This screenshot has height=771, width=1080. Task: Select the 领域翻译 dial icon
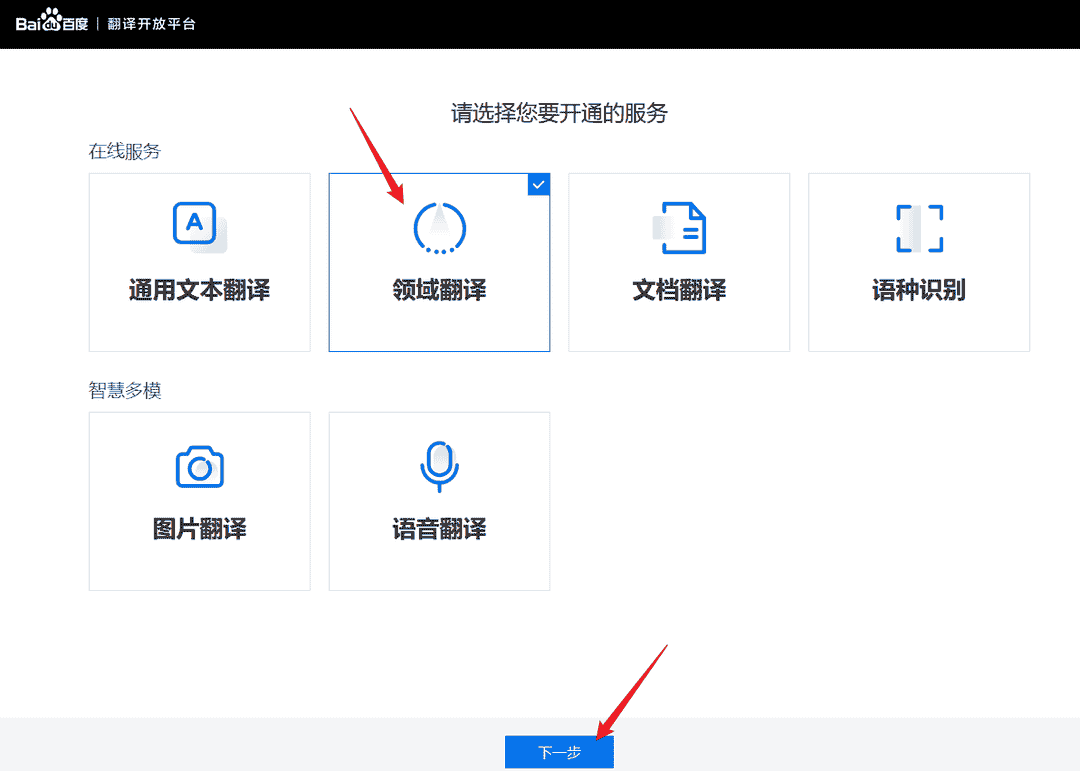click(439, 228)
